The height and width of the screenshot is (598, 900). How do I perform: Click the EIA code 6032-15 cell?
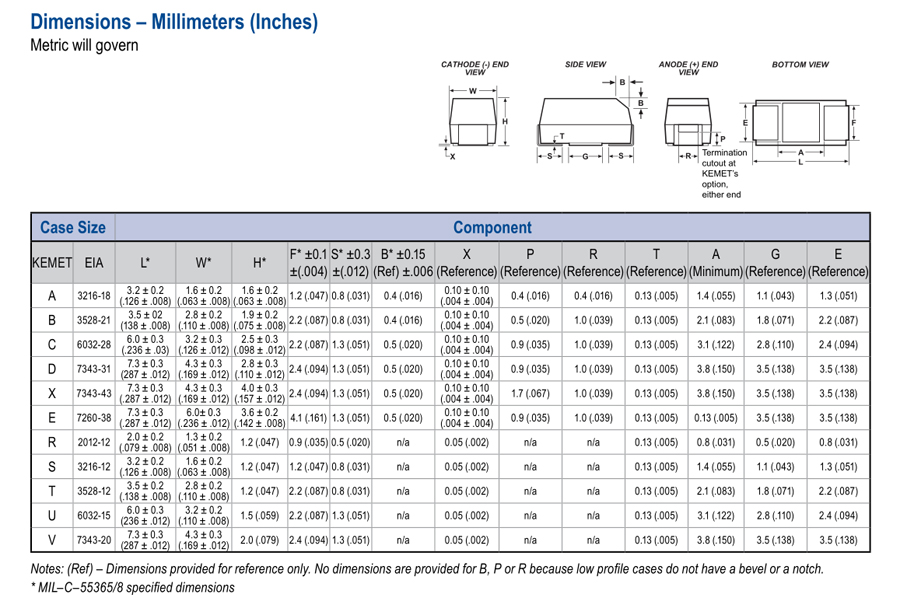tap(94, 515)
